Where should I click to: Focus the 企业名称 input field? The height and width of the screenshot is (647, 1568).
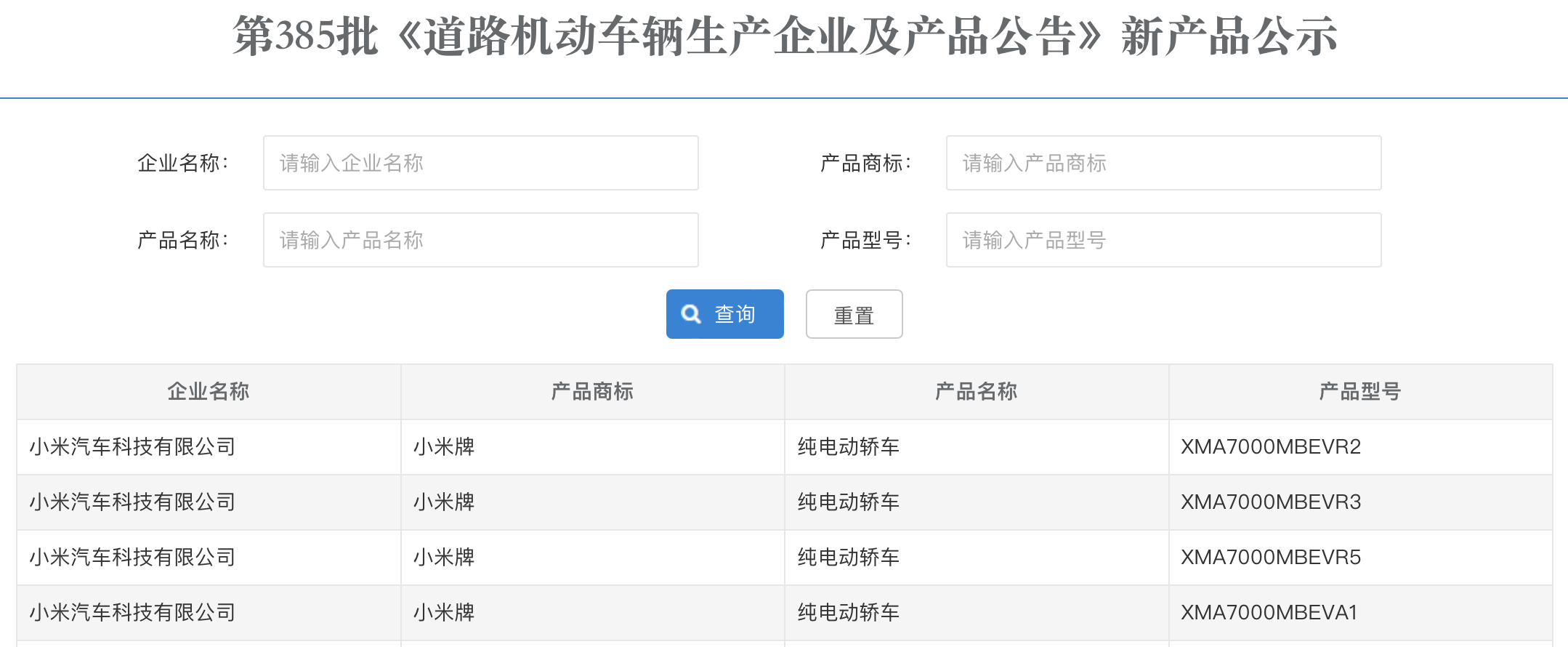coord(480,163)
